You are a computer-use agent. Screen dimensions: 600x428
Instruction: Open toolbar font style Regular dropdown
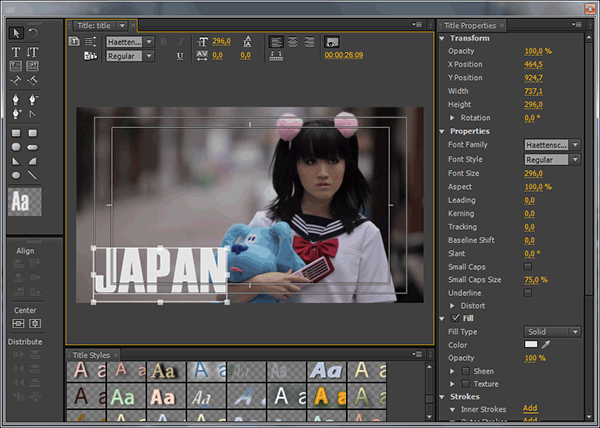(x=130, y=56)
